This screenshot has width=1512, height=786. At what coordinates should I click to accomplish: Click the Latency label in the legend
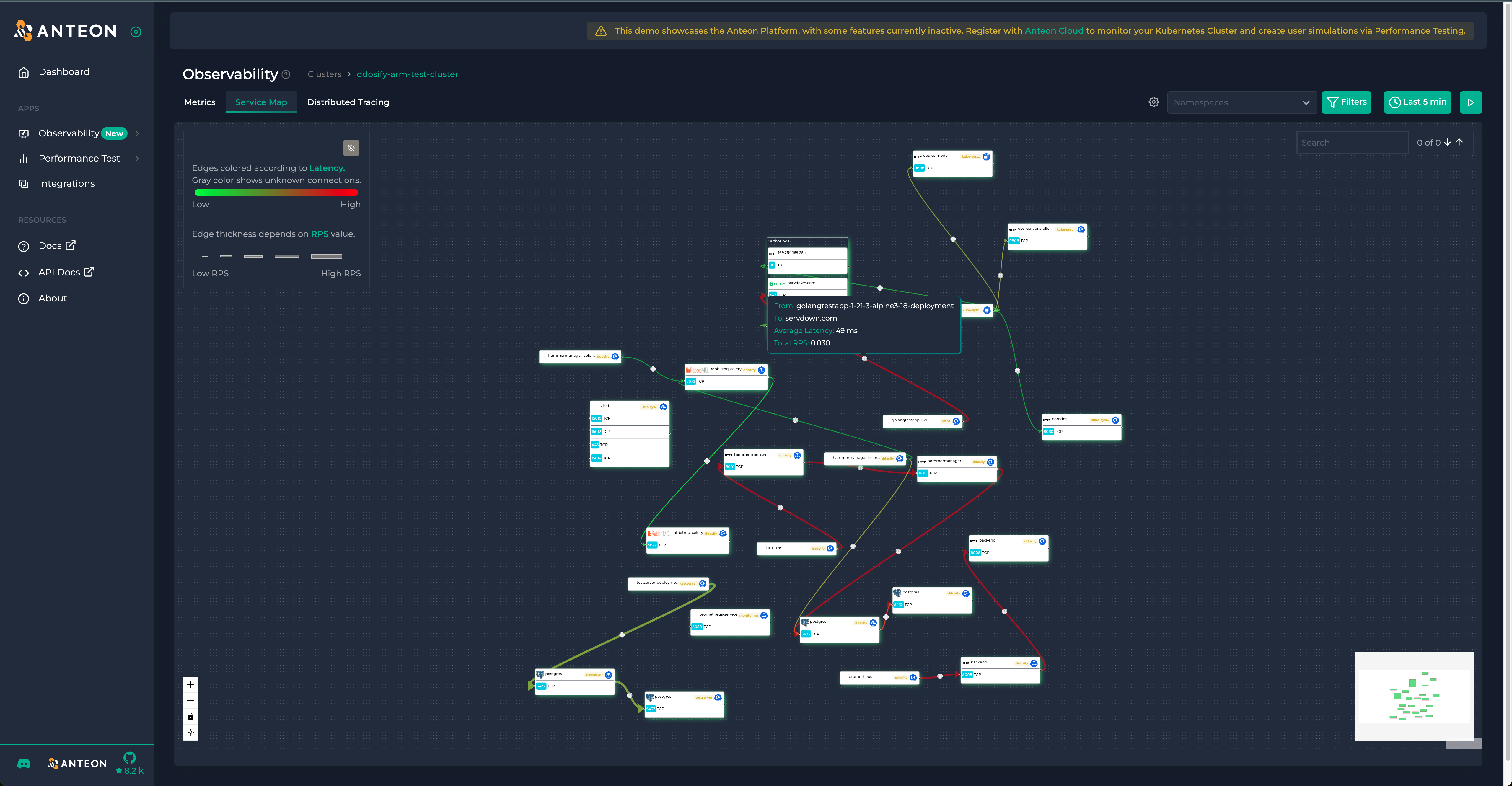(x=326, y=168)
